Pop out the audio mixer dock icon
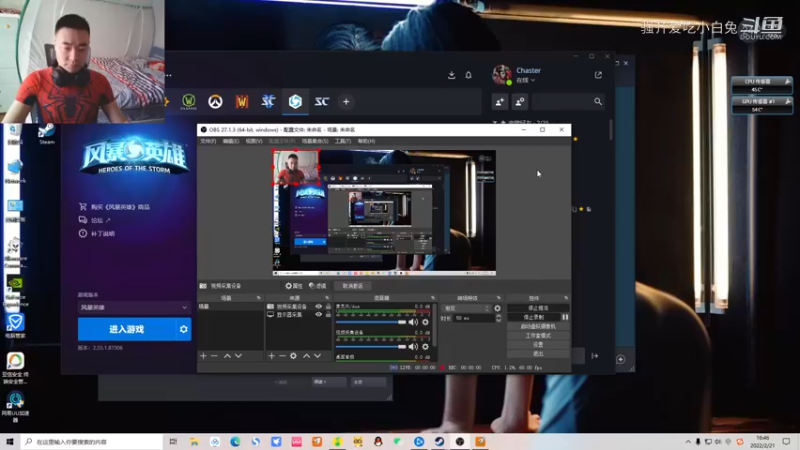The height and width of the screenshot is (450, 800). [433, 297]
